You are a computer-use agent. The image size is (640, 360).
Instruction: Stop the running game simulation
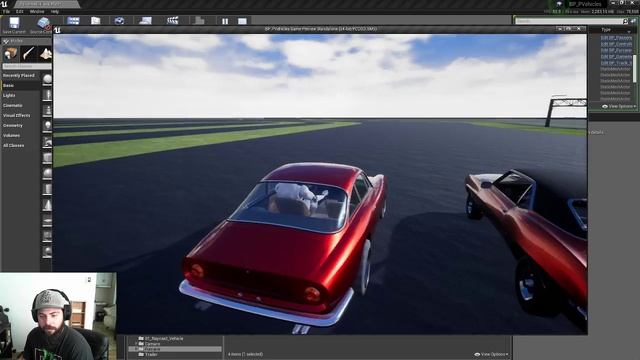pos(242,21)
